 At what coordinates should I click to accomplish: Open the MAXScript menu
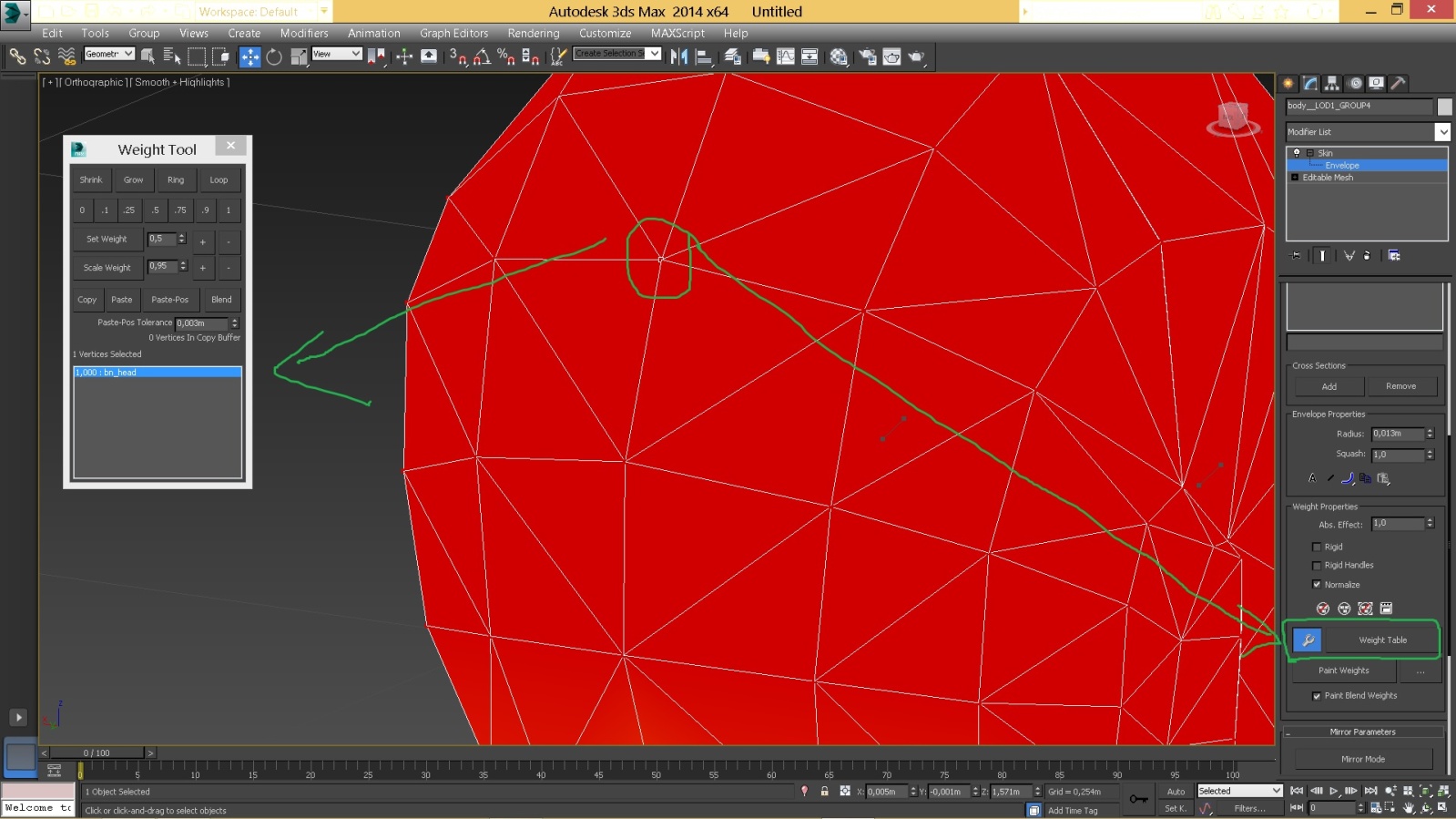pyautogui.click(x=677, y=33)
